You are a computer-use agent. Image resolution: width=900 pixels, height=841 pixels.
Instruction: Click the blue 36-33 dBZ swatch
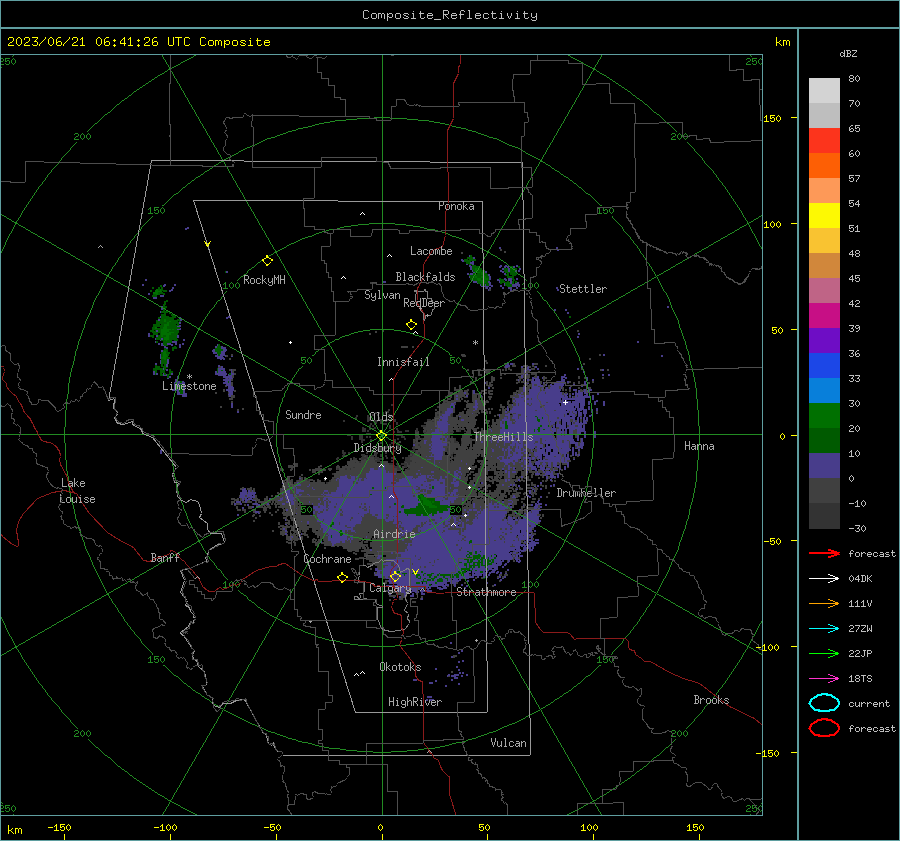click(824, 366)
